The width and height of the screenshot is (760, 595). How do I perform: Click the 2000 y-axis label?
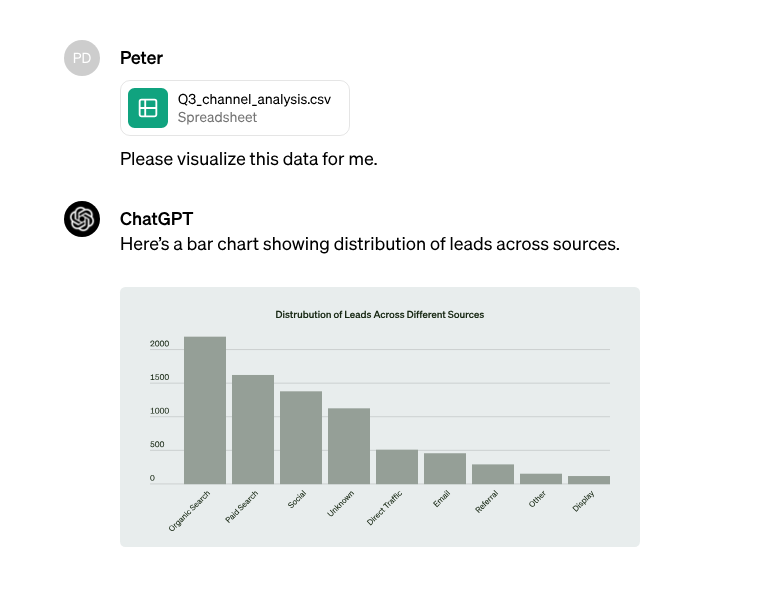[x=160, y=344]
